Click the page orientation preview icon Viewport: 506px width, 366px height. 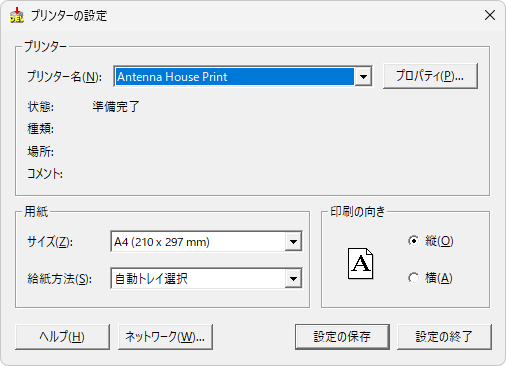pos(360,263)
